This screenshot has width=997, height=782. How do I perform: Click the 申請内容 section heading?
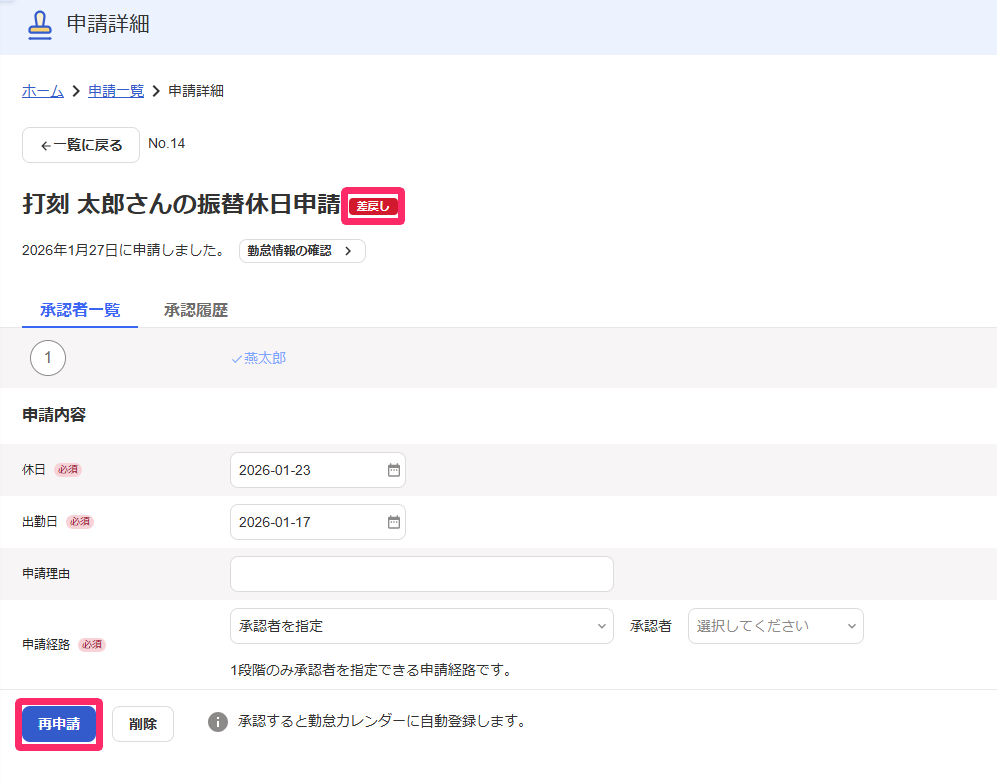tap(54, 415)
